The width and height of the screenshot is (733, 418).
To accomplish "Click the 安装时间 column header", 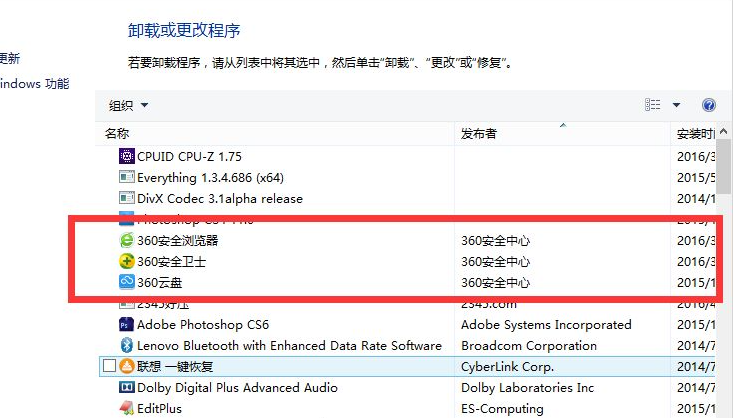I will click(x=696, y=133).
